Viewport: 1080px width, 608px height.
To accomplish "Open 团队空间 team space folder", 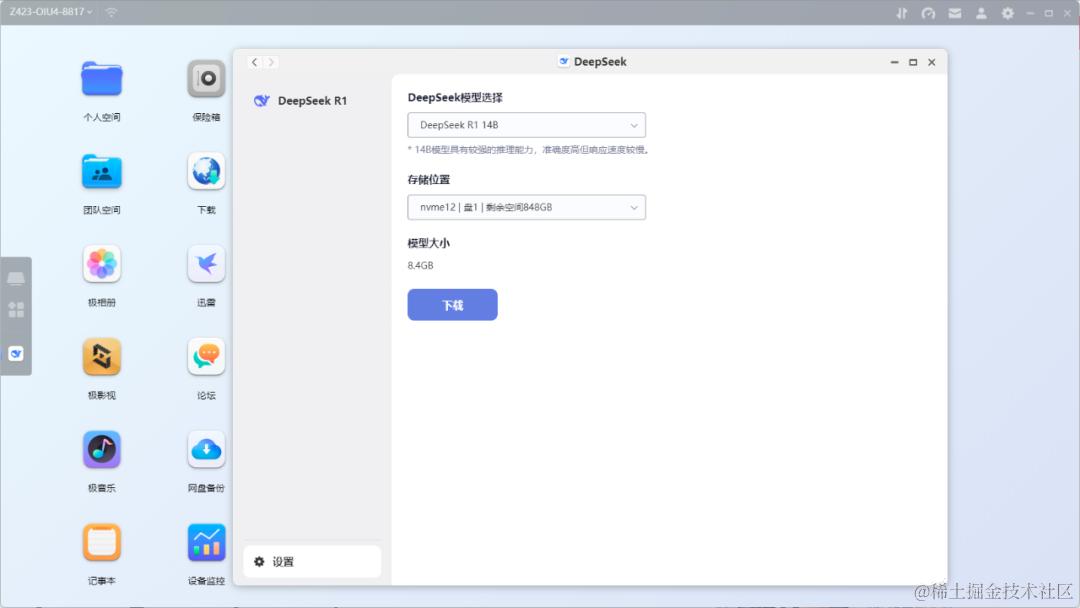I will point(101,171).
